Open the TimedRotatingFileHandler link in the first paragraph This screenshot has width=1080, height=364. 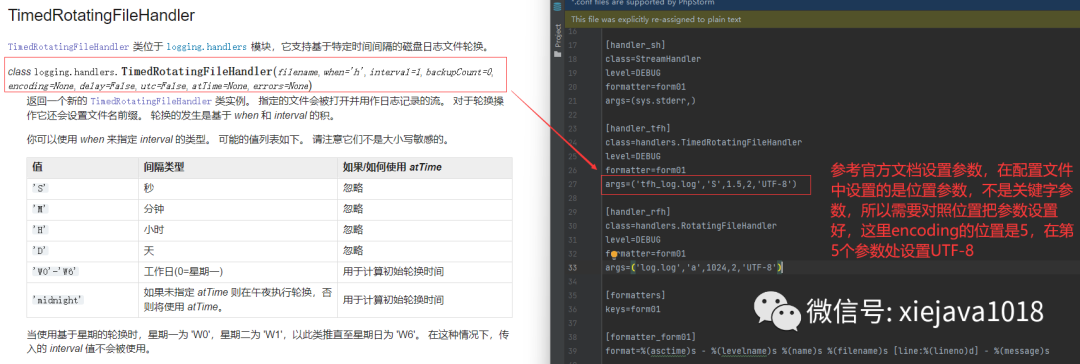pyautogui.click(x=68, y=47)
